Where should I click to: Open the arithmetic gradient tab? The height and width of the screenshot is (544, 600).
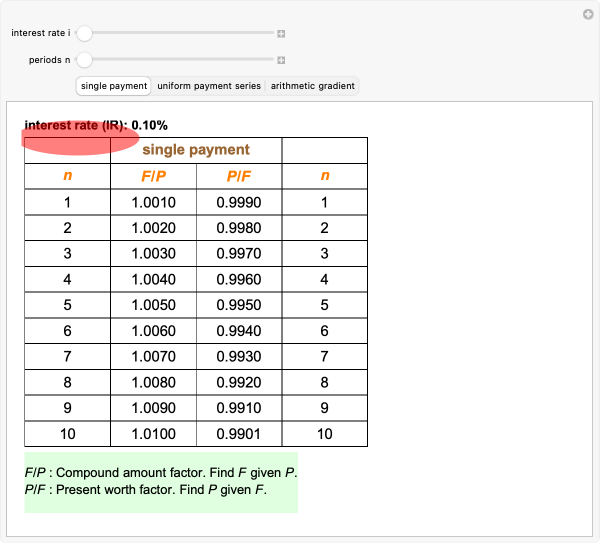(x=312, y=86)
